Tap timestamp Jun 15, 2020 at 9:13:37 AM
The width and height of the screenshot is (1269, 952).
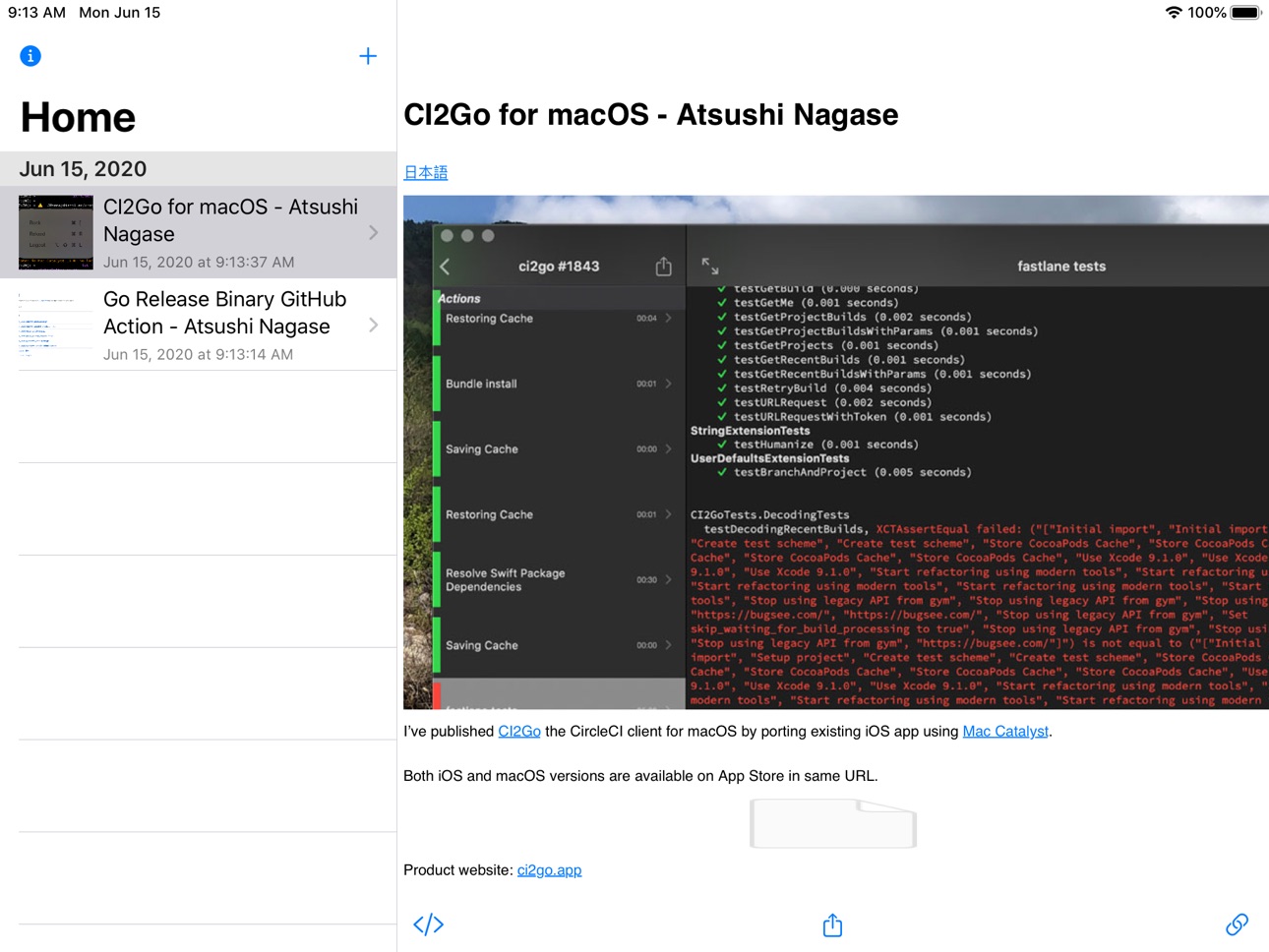tap(199, 263)
